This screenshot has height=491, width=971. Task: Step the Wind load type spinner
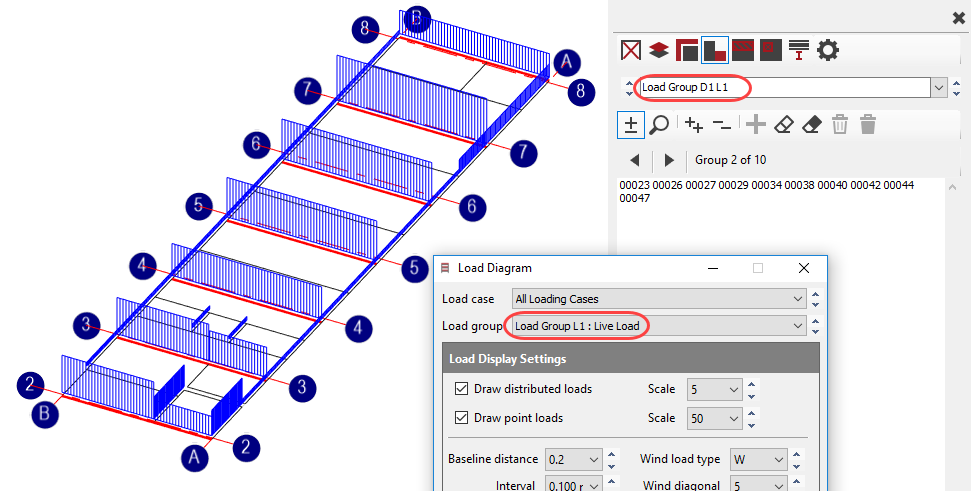(x=796, y=459)
